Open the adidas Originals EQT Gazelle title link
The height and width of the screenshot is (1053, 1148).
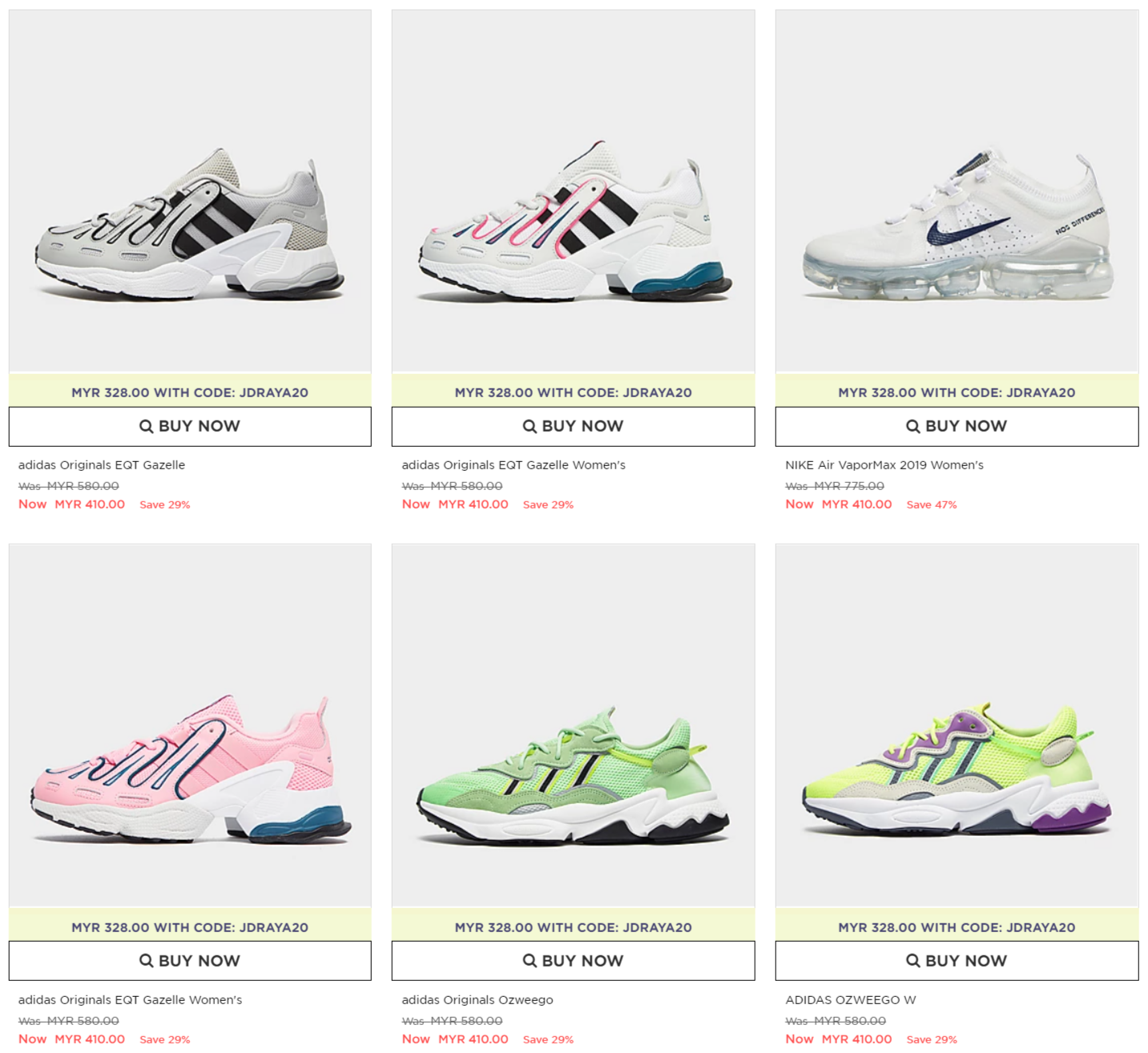[x=102, y=465]
